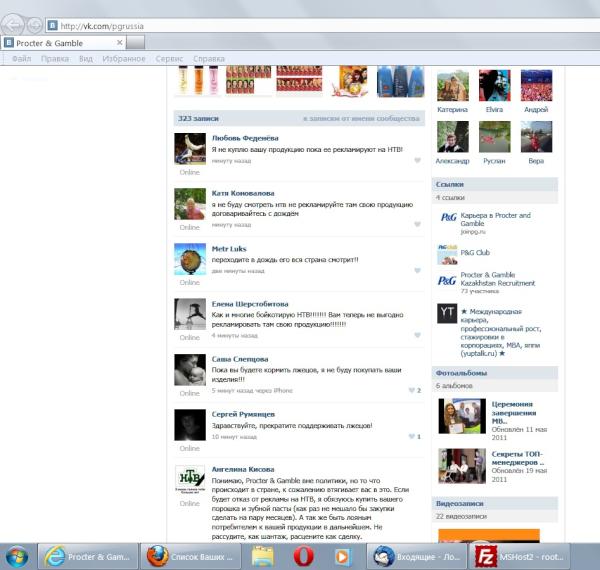This screenshot has width=600, height=570.
Task: Open member Андрей's photo
Action: (536, 85)
